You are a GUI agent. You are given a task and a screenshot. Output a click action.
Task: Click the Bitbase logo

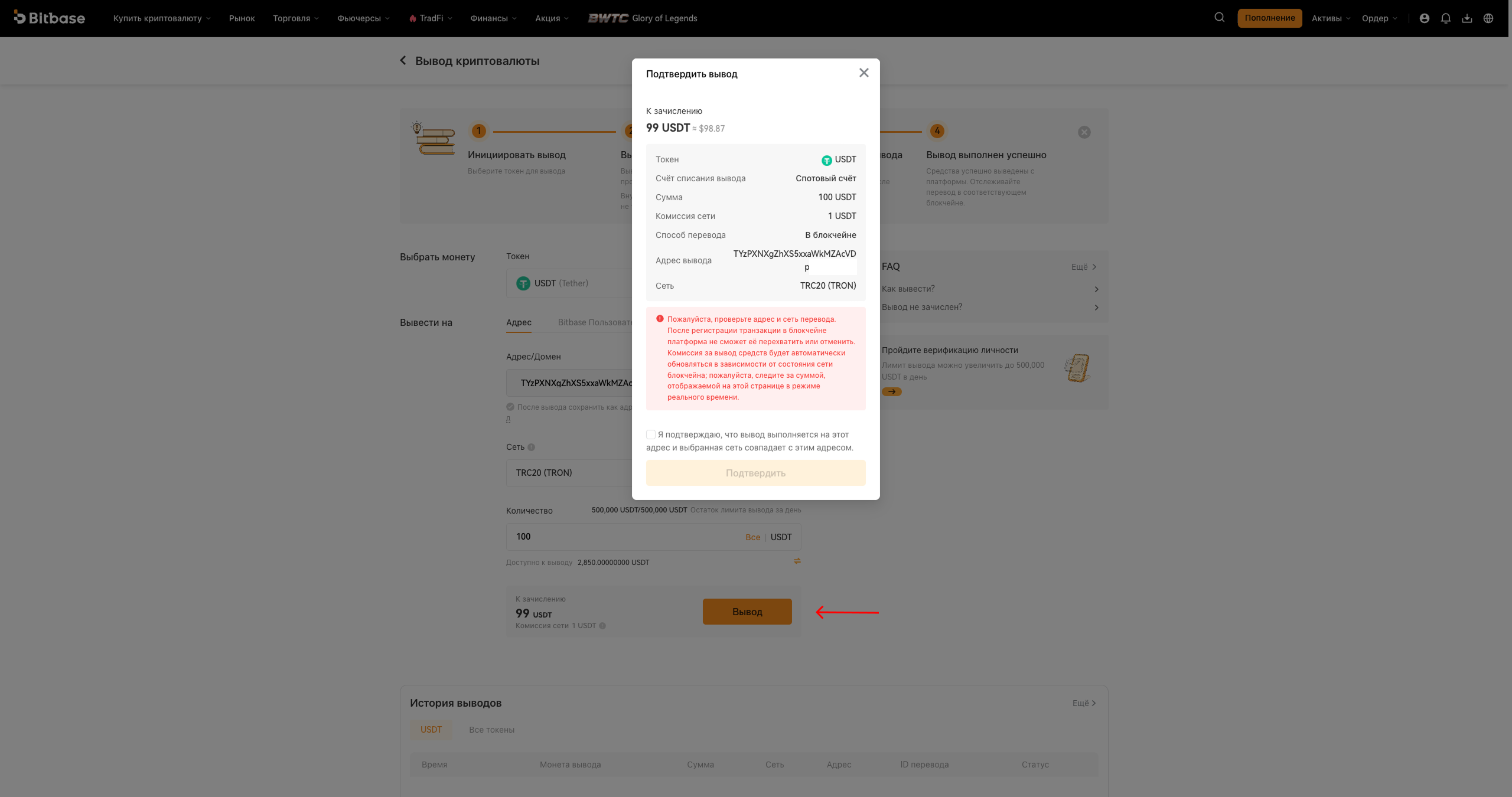[50, 18]
